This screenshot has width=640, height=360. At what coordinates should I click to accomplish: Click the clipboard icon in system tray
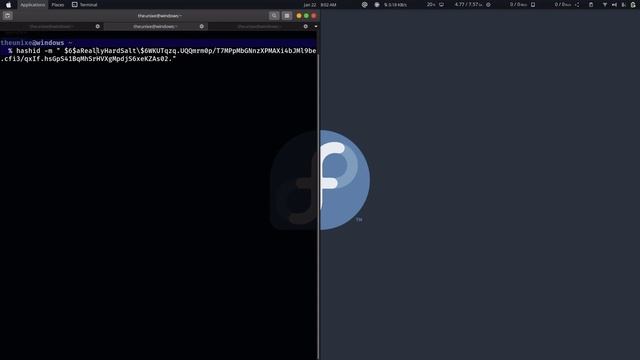(591, 5)
